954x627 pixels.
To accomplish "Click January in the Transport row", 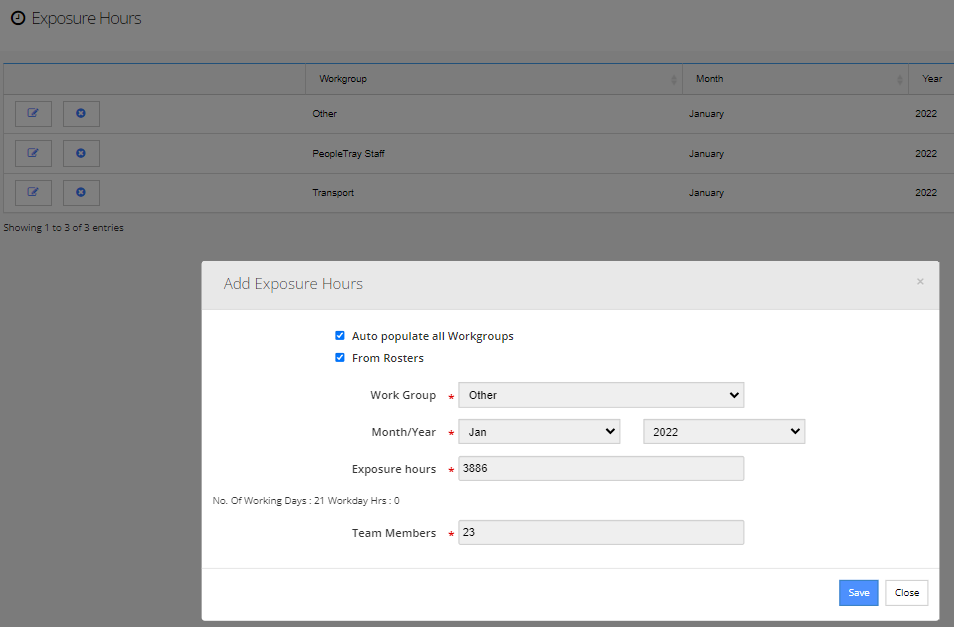I will [x=706, y=193].
